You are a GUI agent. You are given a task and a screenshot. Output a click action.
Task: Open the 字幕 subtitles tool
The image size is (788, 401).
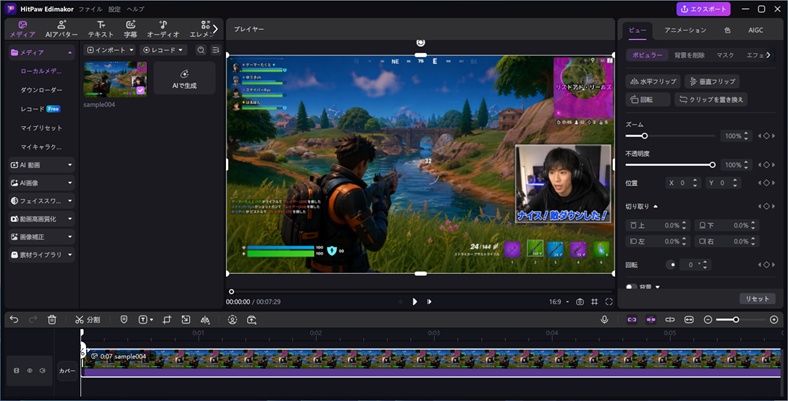[x=131, y=29]
